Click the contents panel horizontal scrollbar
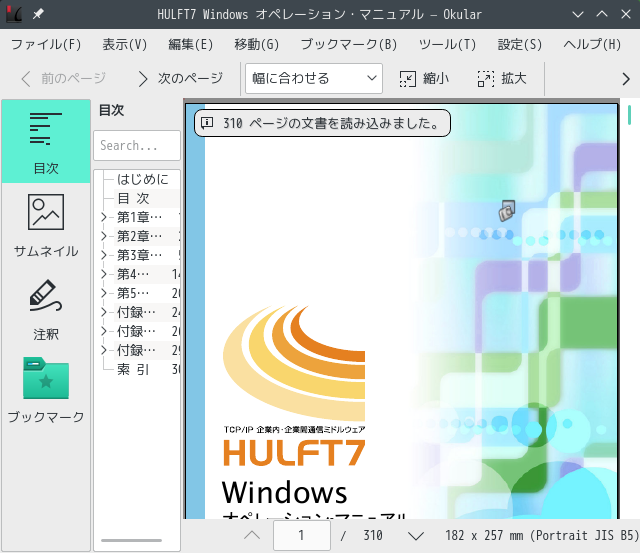The image size is (640, 553). click(131, 540)
